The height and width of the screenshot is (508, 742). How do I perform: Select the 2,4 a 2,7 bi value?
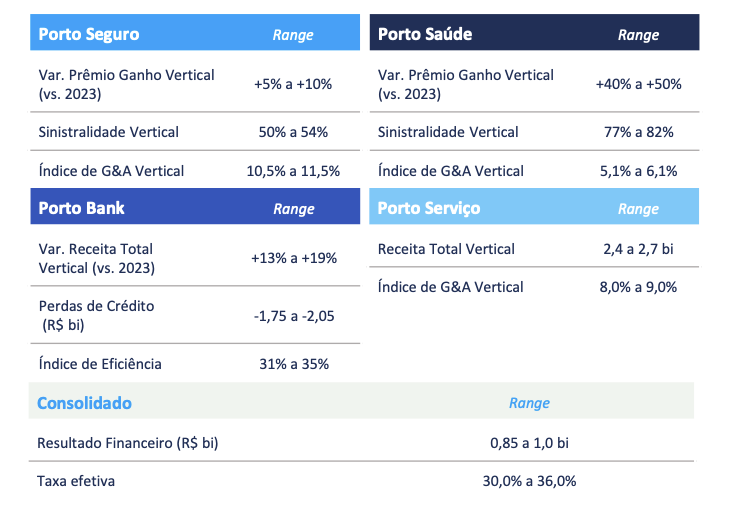[638, 249]
